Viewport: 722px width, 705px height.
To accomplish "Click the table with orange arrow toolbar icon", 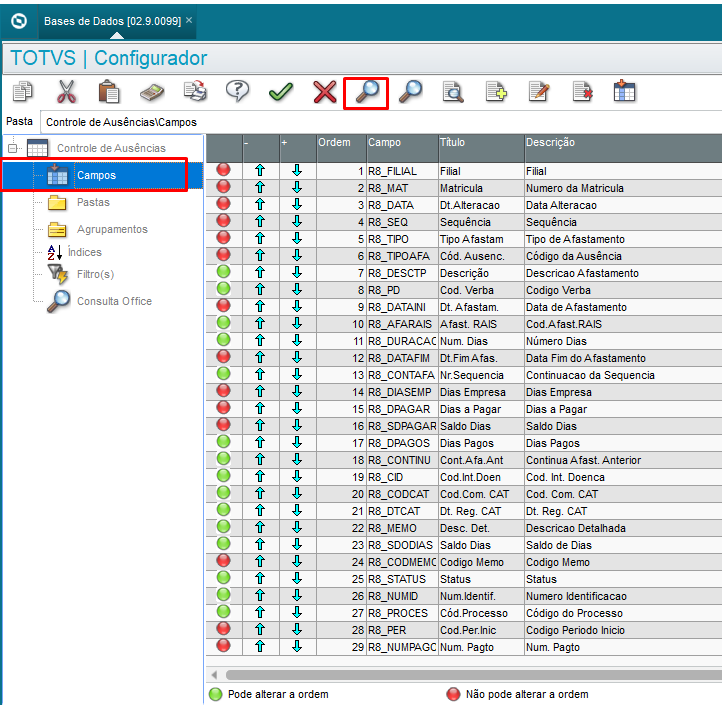I will (x=624, y=91).
